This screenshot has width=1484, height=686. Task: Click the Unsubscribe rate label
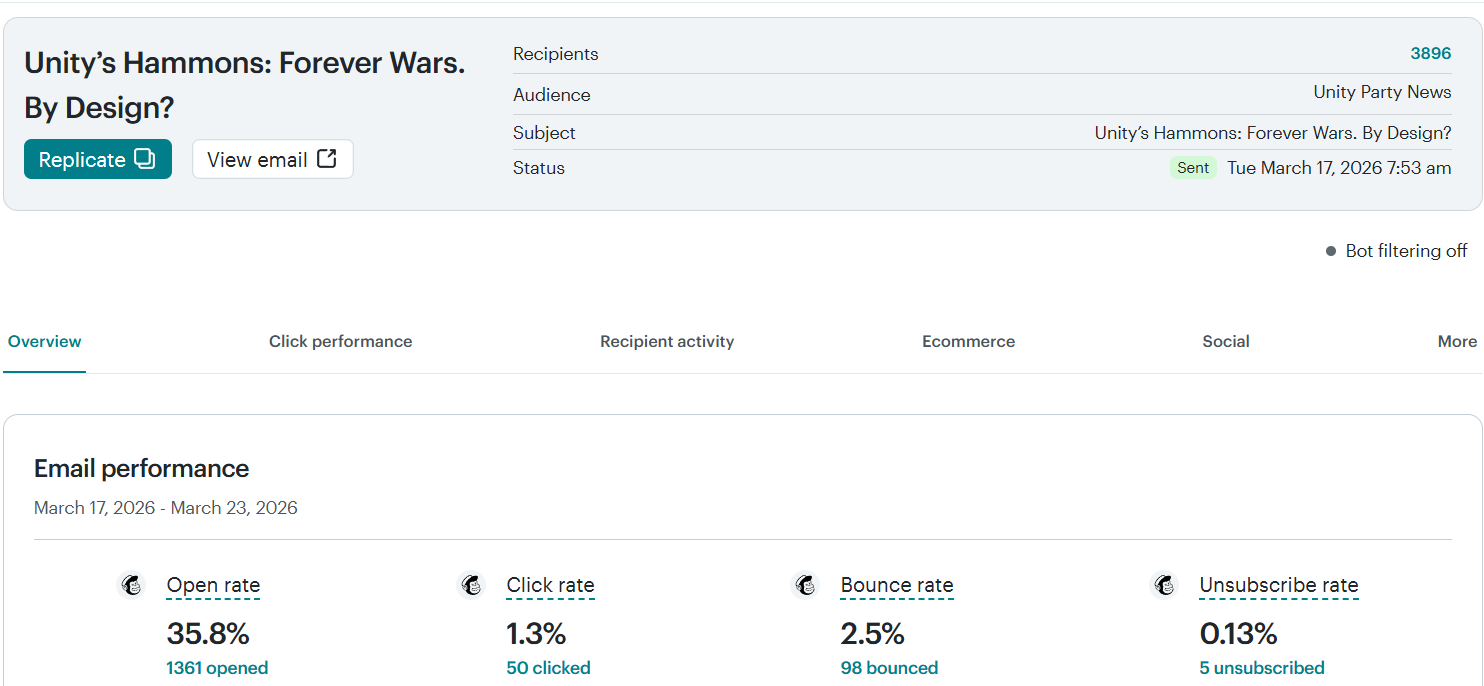[1279, 586]
